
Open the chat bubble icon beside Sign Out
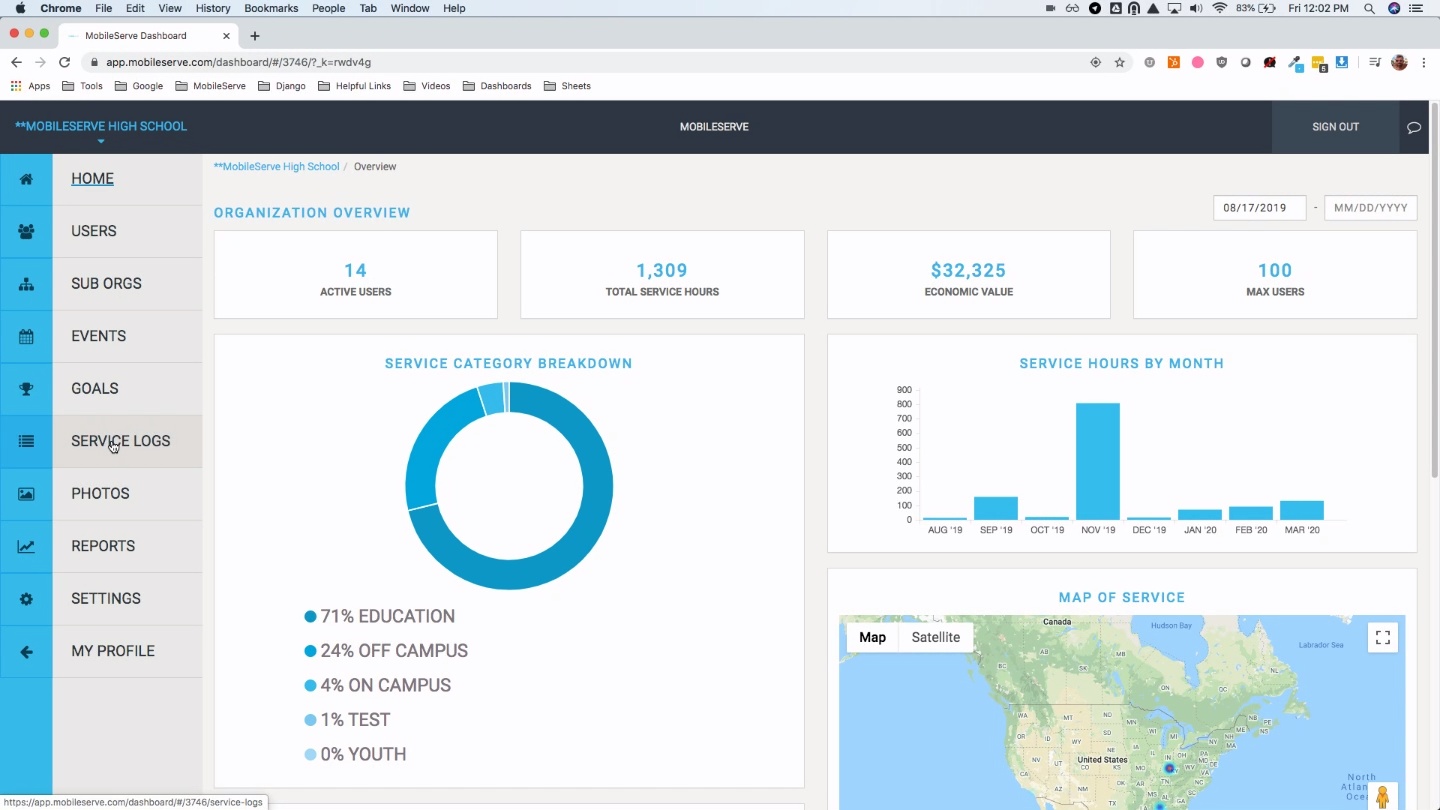(x=1413, y=127)
